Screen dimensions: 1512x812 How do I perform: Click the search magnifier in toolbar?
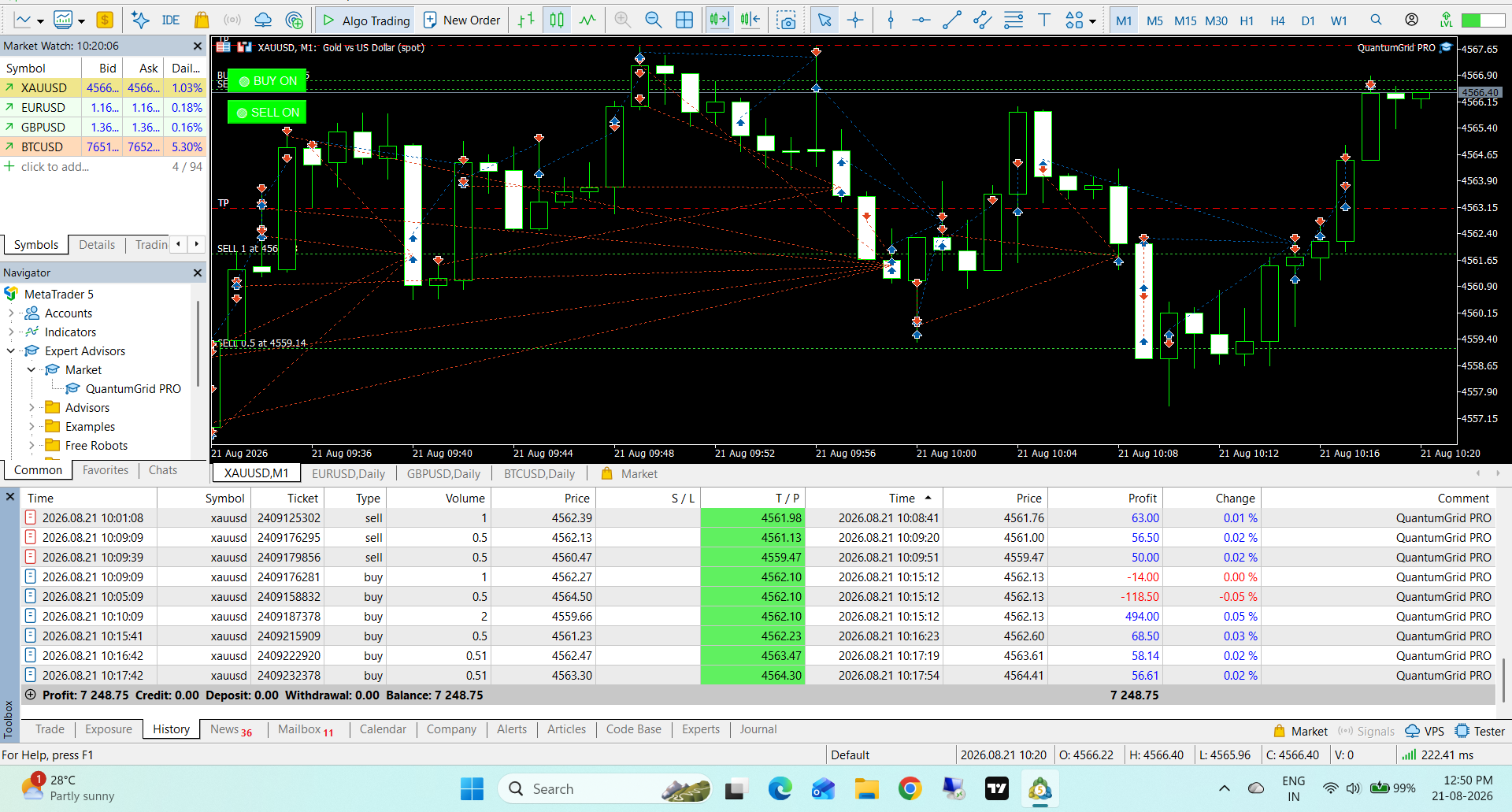tap(1376, 20)
